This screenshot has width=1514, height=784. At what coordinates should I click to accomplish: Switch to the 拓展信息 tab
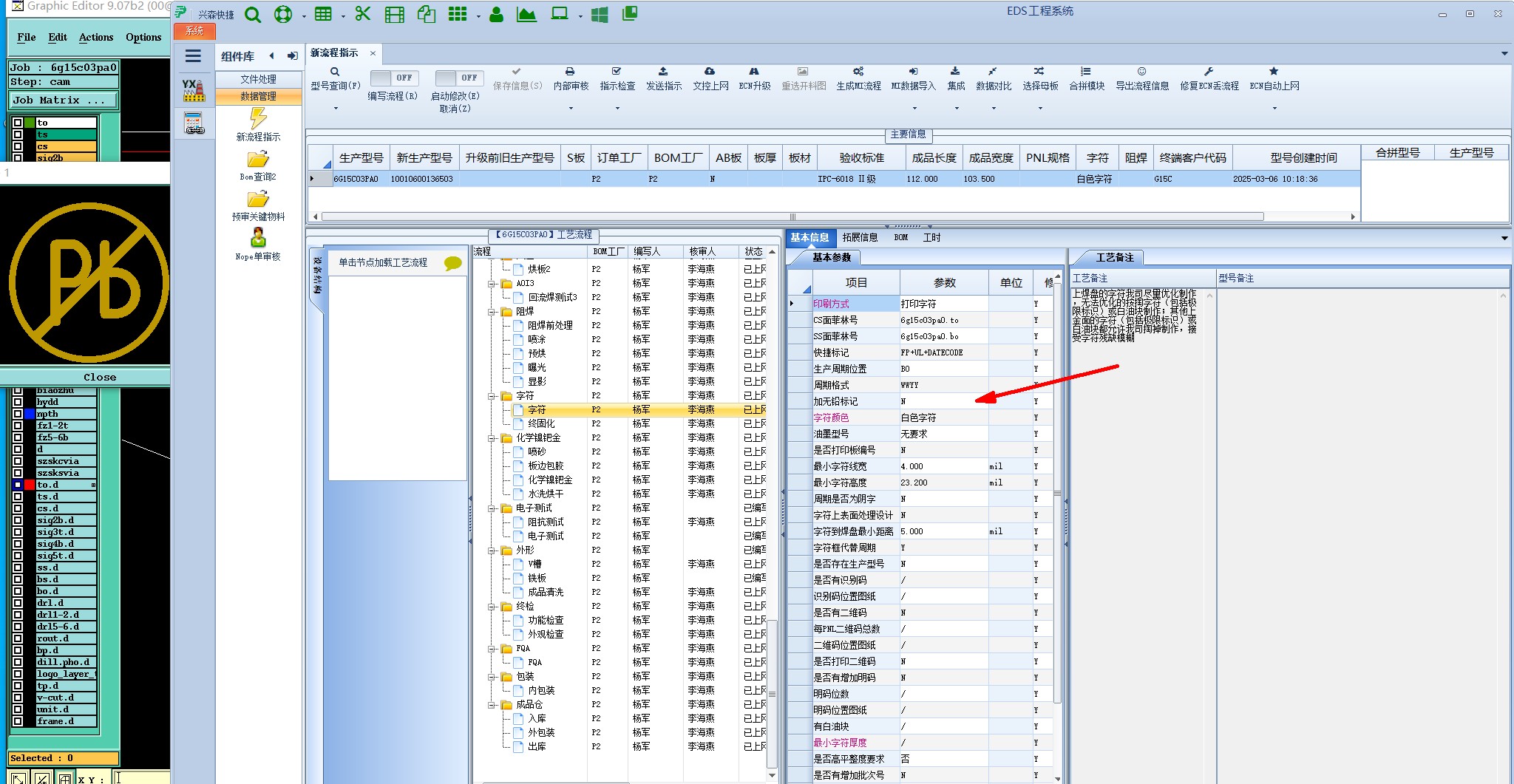(x=860, y=238)
